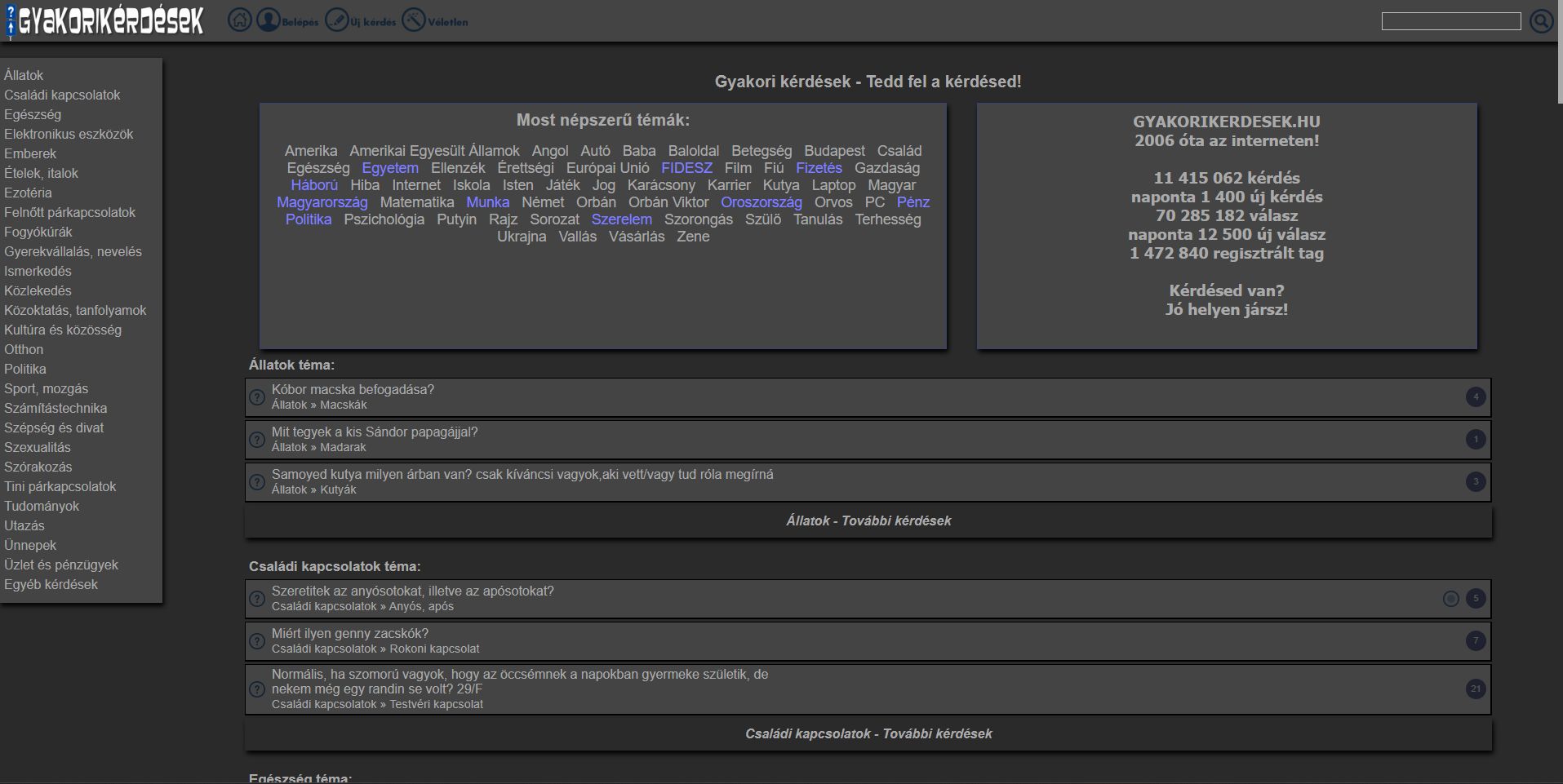The height and width of the screenshot is (784, 1563).
Task: Click Macskák subcategory under Kóbor macska
Action: coord(344,405)
